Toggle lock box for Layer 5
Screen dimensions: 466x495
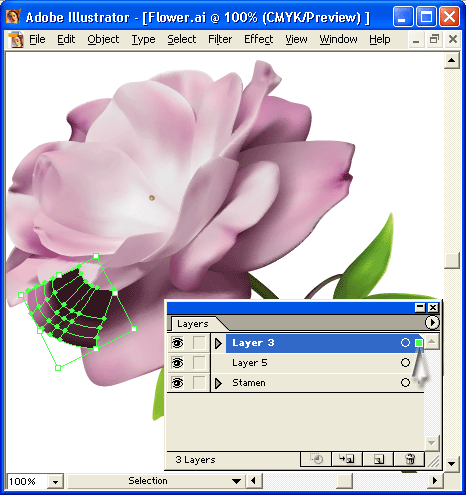tap(199, 363)
